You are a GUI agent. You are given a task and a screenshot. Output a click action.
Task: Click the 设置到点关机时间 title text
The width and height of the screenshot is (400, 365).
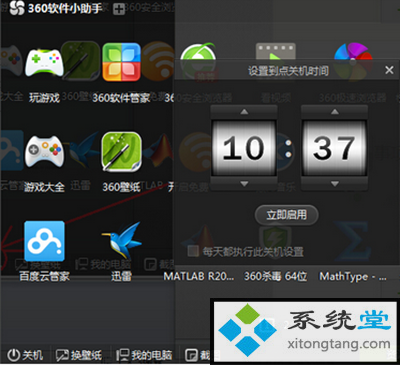point(288,71)
